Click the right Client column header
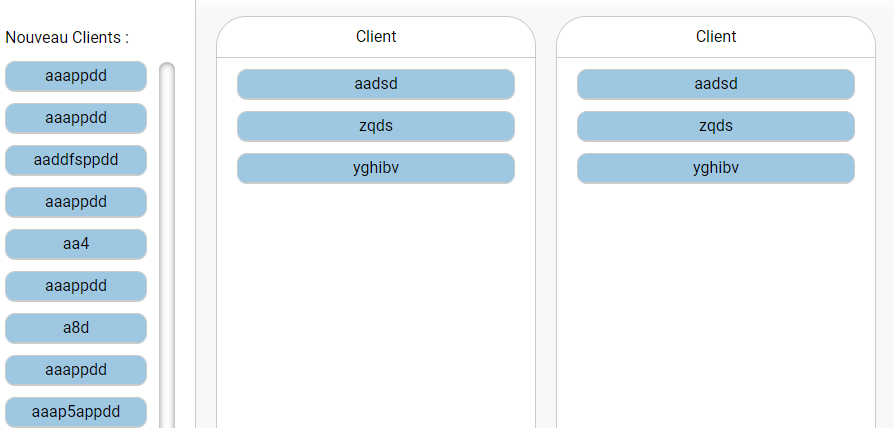The width and height of the screenshot is (894, 428). [716, 37]
